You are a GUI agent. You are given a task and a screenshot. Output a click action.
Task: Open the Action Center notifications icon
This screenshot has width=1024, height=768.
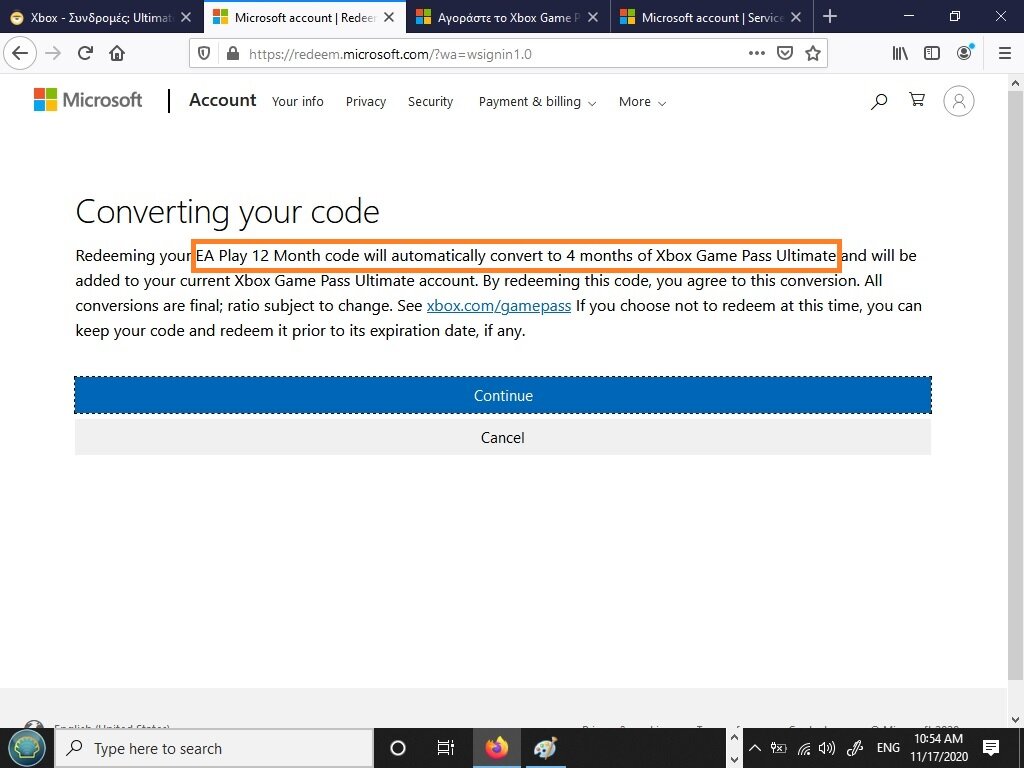991,748
